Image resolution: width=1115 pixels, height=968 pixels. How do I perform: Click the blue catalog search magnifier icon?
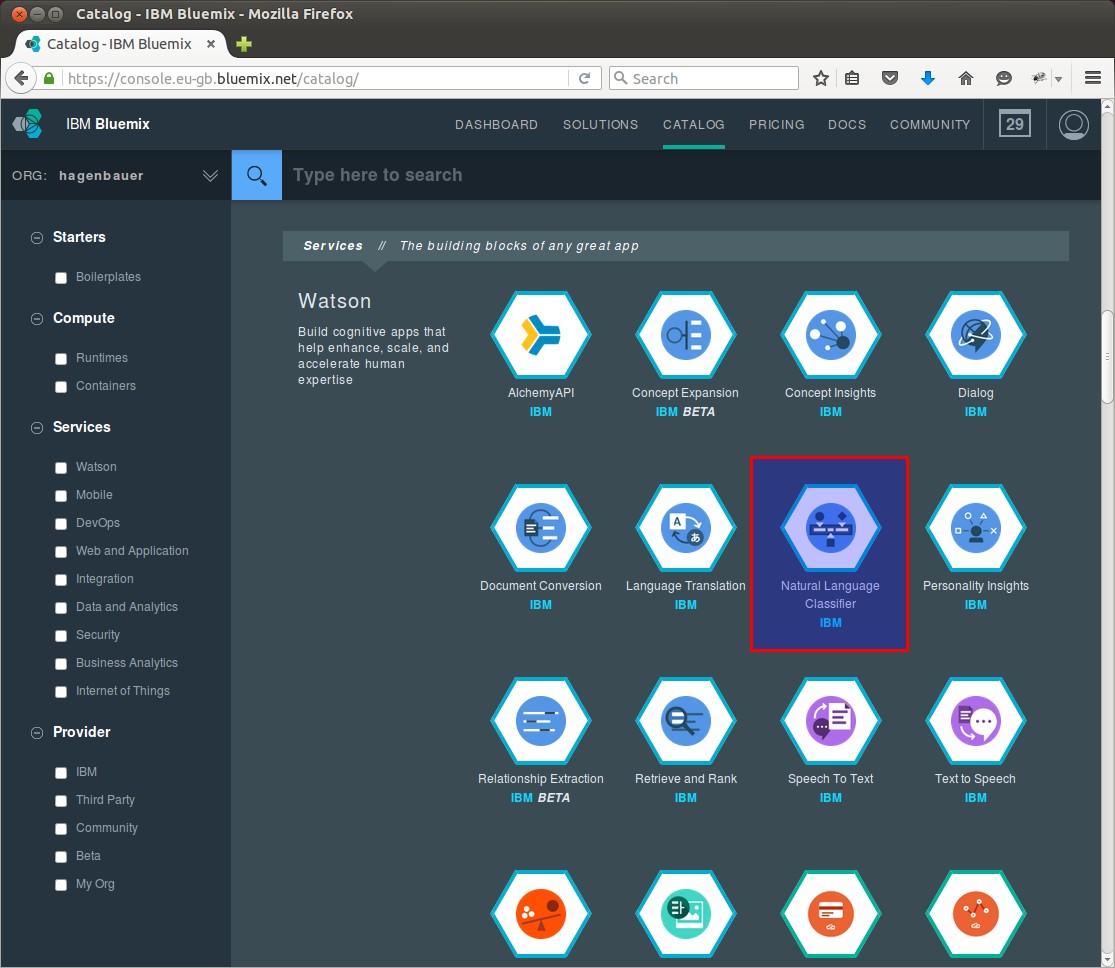257,175
